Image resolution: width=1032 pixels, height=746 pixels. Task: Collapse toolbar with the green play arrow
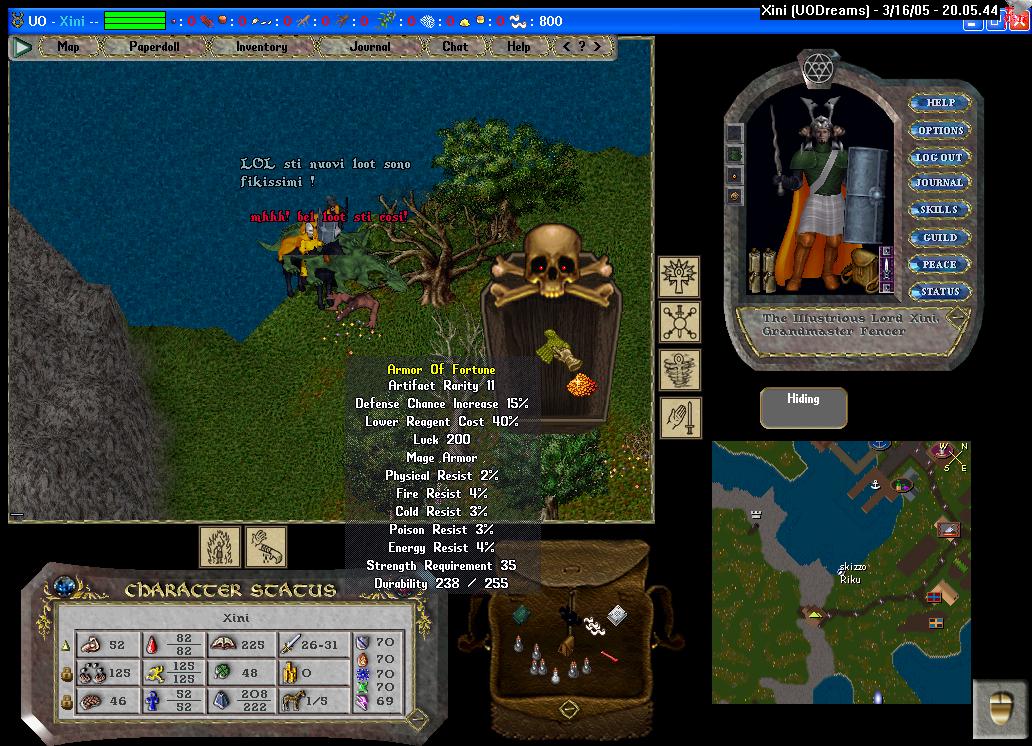click(22, 47)
